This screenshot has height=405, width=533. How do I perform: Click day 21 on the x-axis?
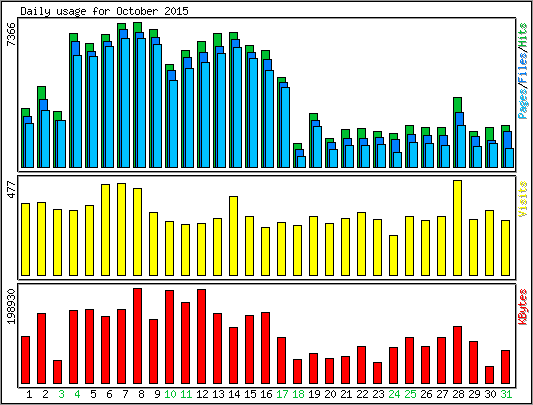346,394
